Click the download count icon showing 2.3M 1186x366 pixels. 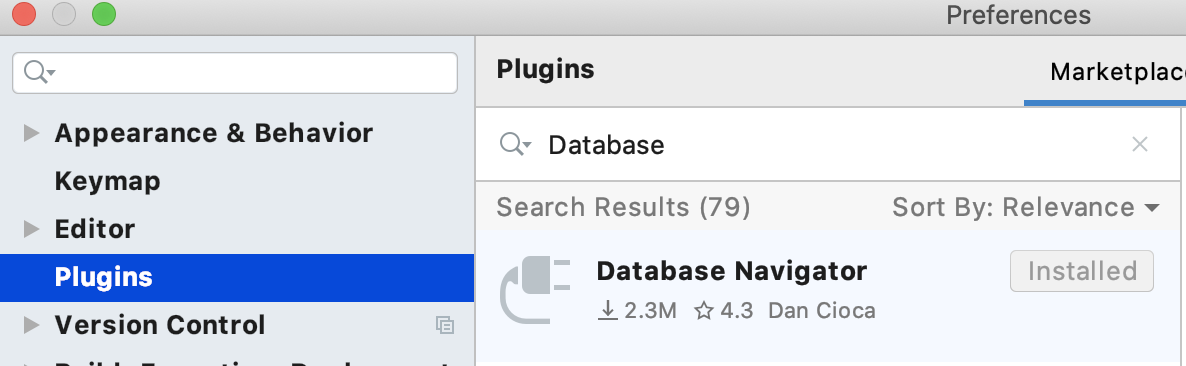607,310
